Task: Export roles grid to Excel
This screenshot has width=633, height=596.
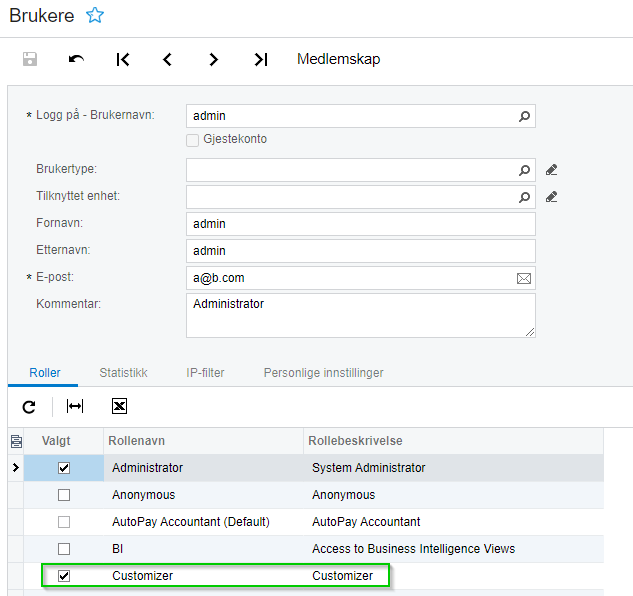Action: [119, 406]
